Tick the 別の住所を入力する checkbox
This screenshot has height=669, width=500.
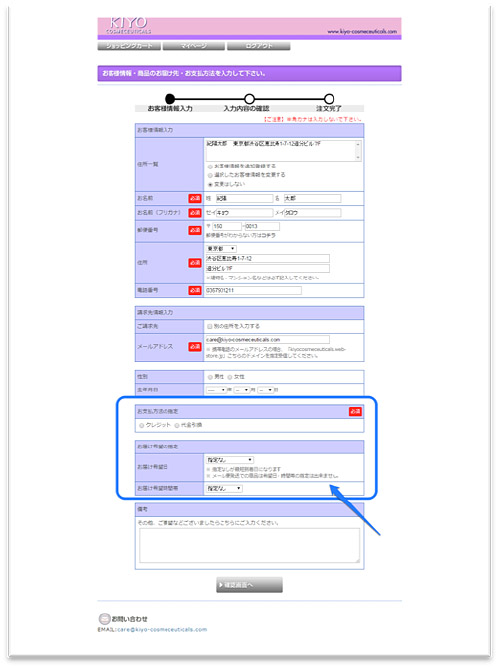(209, 326)
